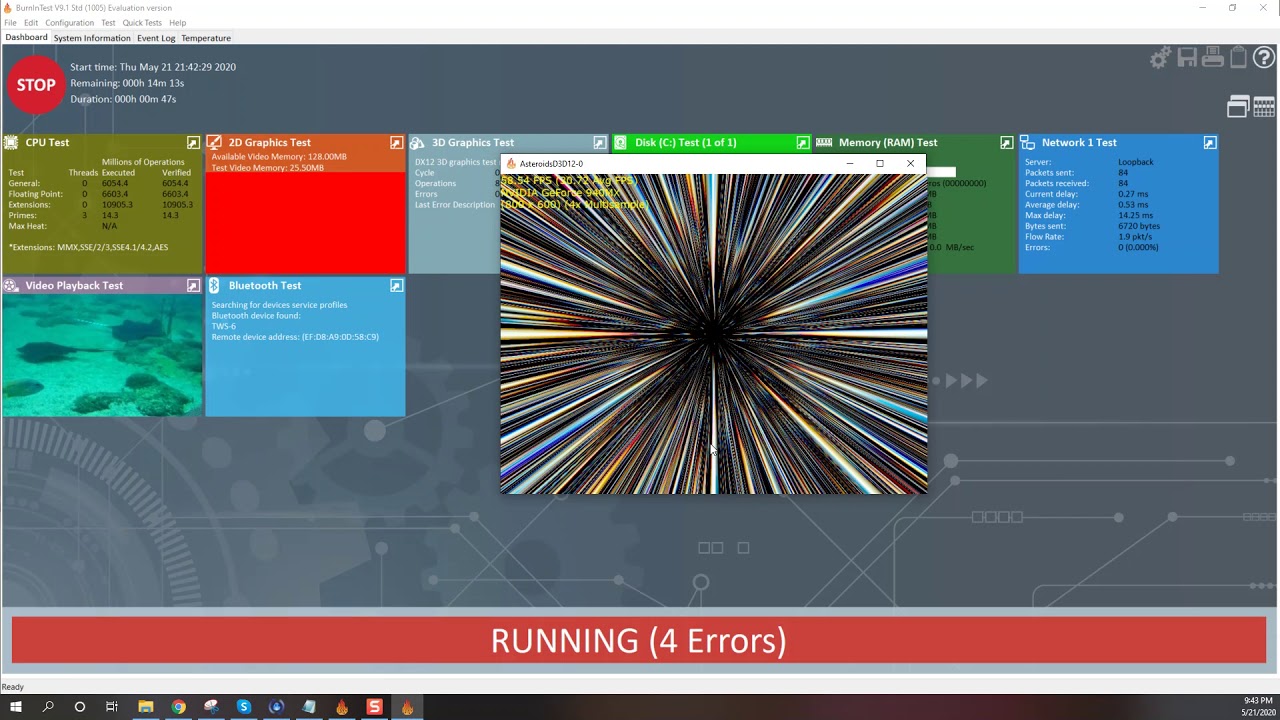Pop out the Bluetooth Test window
The image size is (1280, 720).
tap(396, 286)
